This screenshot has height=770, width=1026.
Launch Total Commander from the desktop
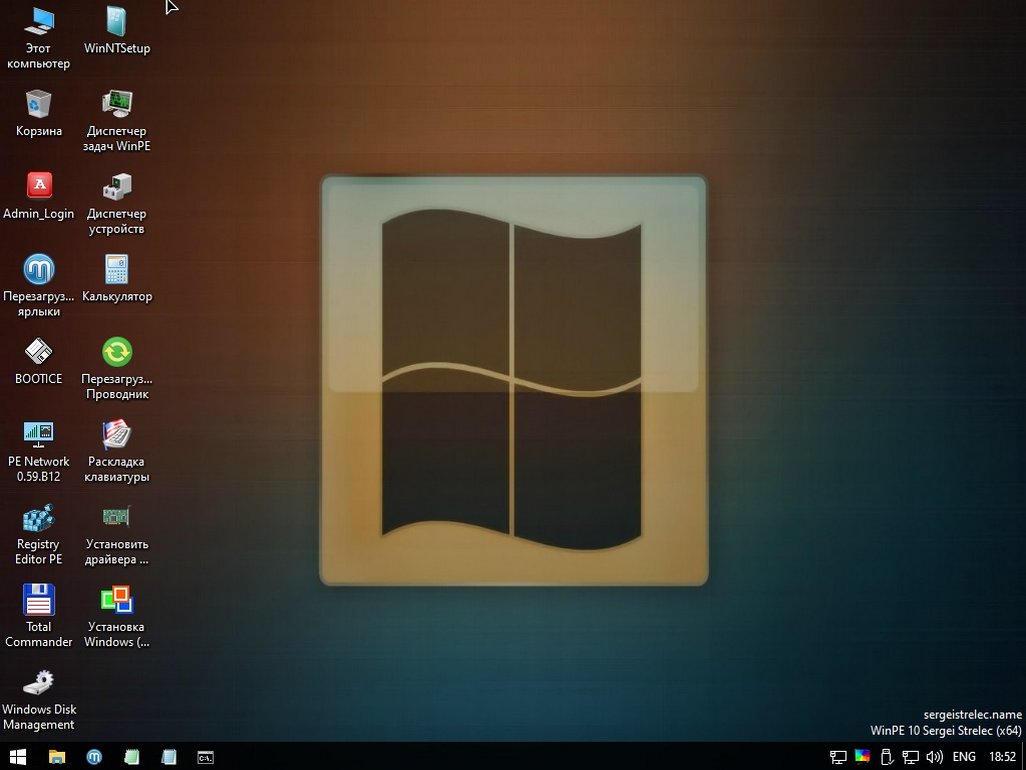(39, 601)
